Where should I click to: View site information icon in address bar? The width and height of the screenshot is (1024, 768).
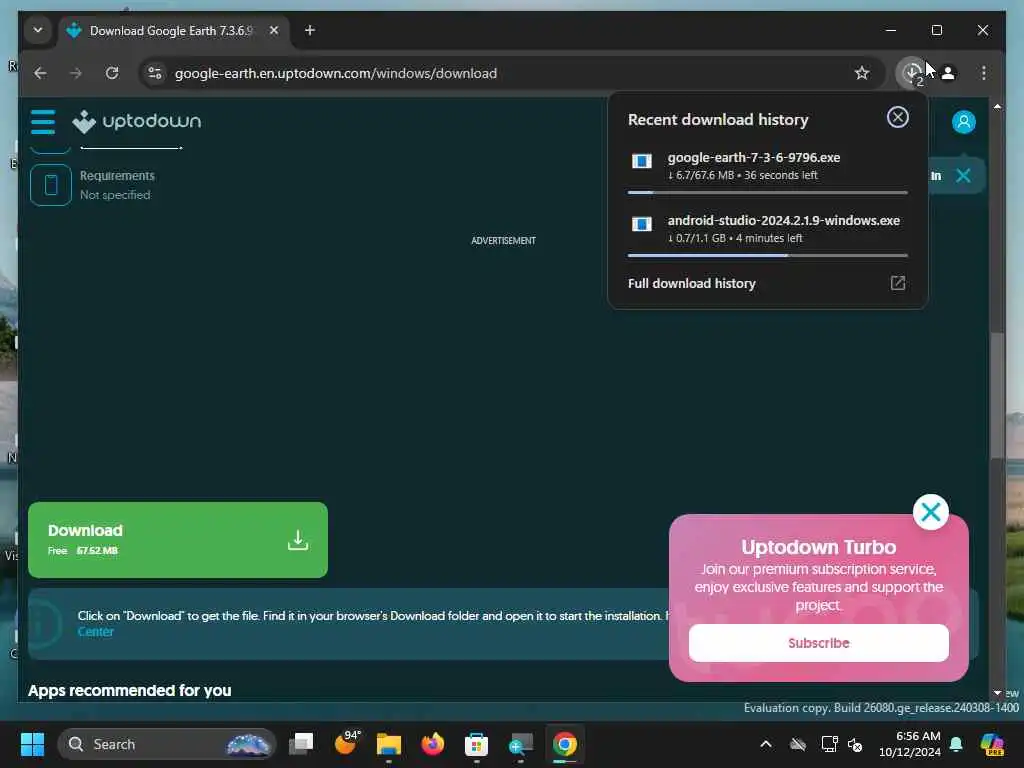(155, 73)
